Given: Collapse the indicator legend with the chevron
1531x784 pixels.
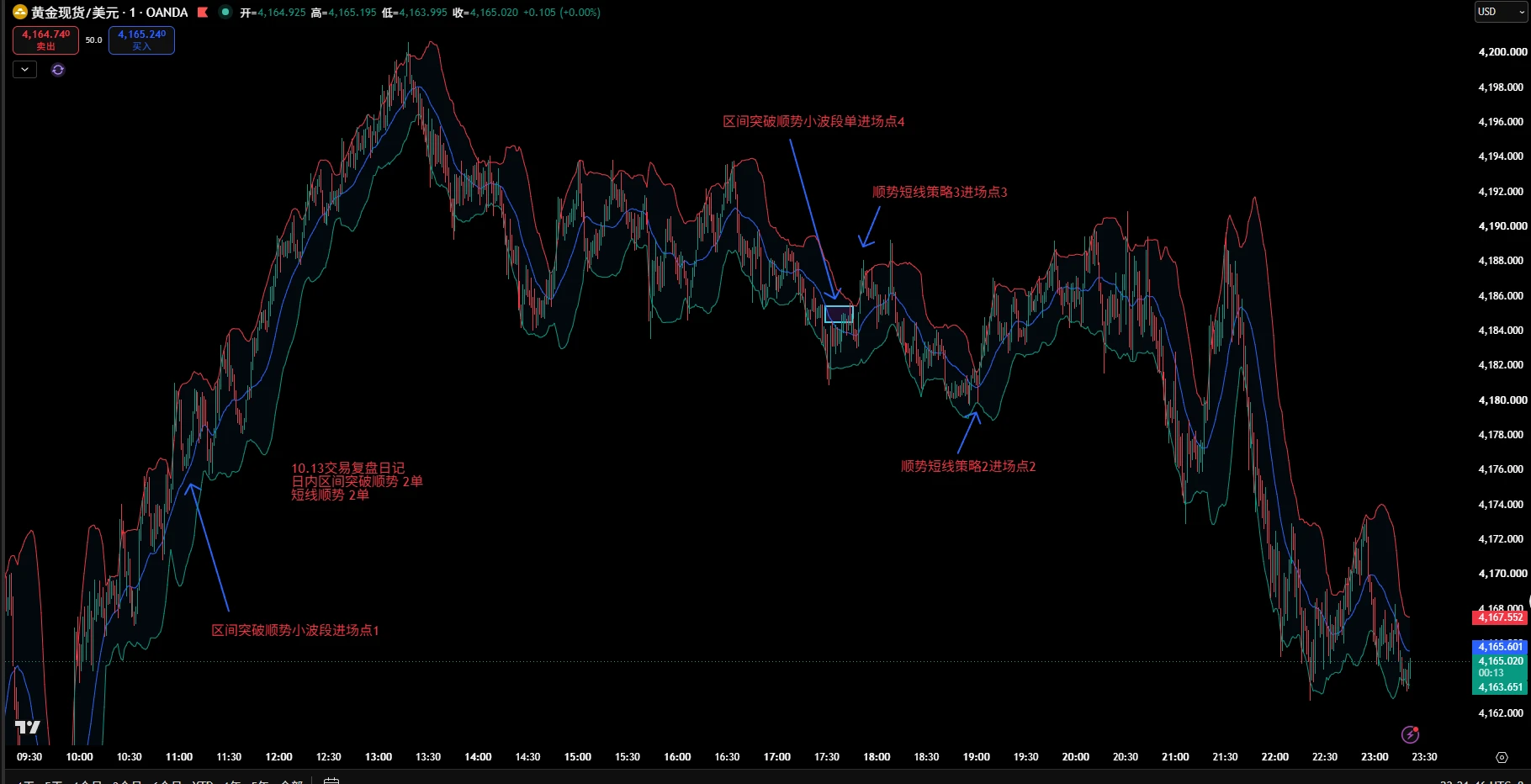Looking at the screenshot, I should tap(24, 70).
